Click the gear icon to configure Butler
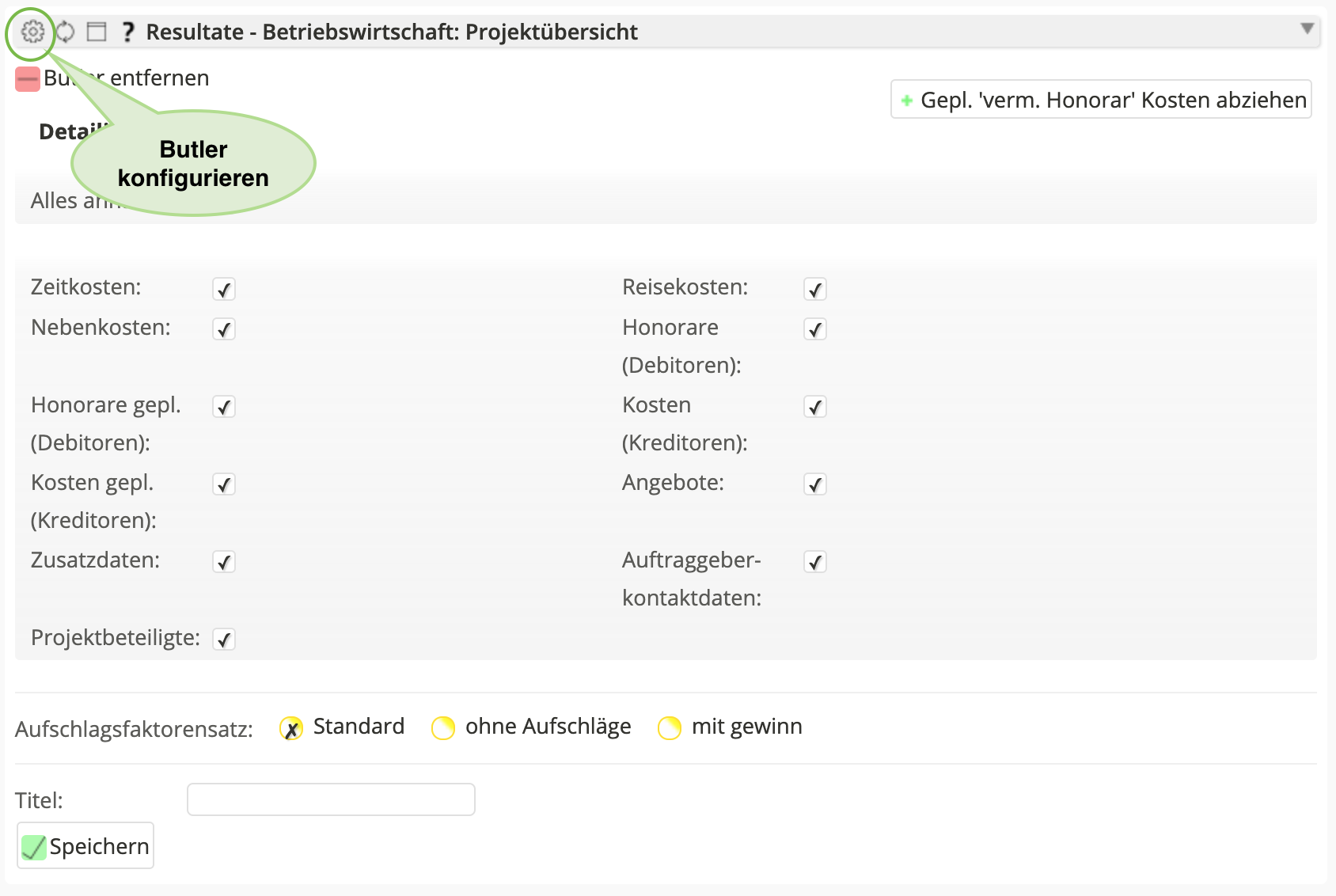The image size is (1336, 896). [x=32, y=32]
